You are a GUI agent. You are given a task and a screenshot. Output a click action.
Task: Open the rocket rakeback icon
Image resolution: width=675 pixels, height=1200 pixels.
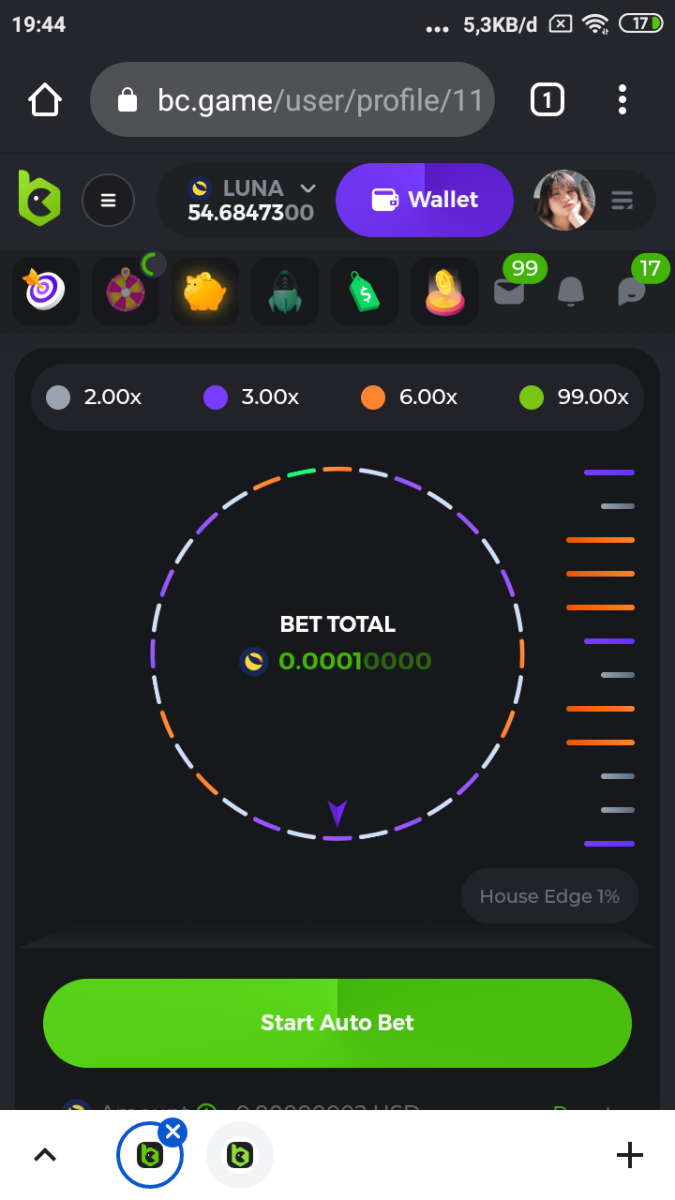click(x=285, y=291)
